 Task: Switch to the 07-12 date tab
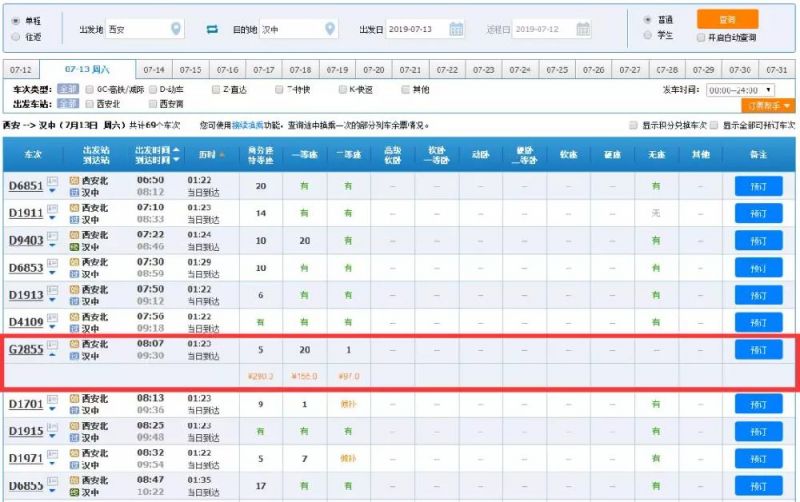21,70
